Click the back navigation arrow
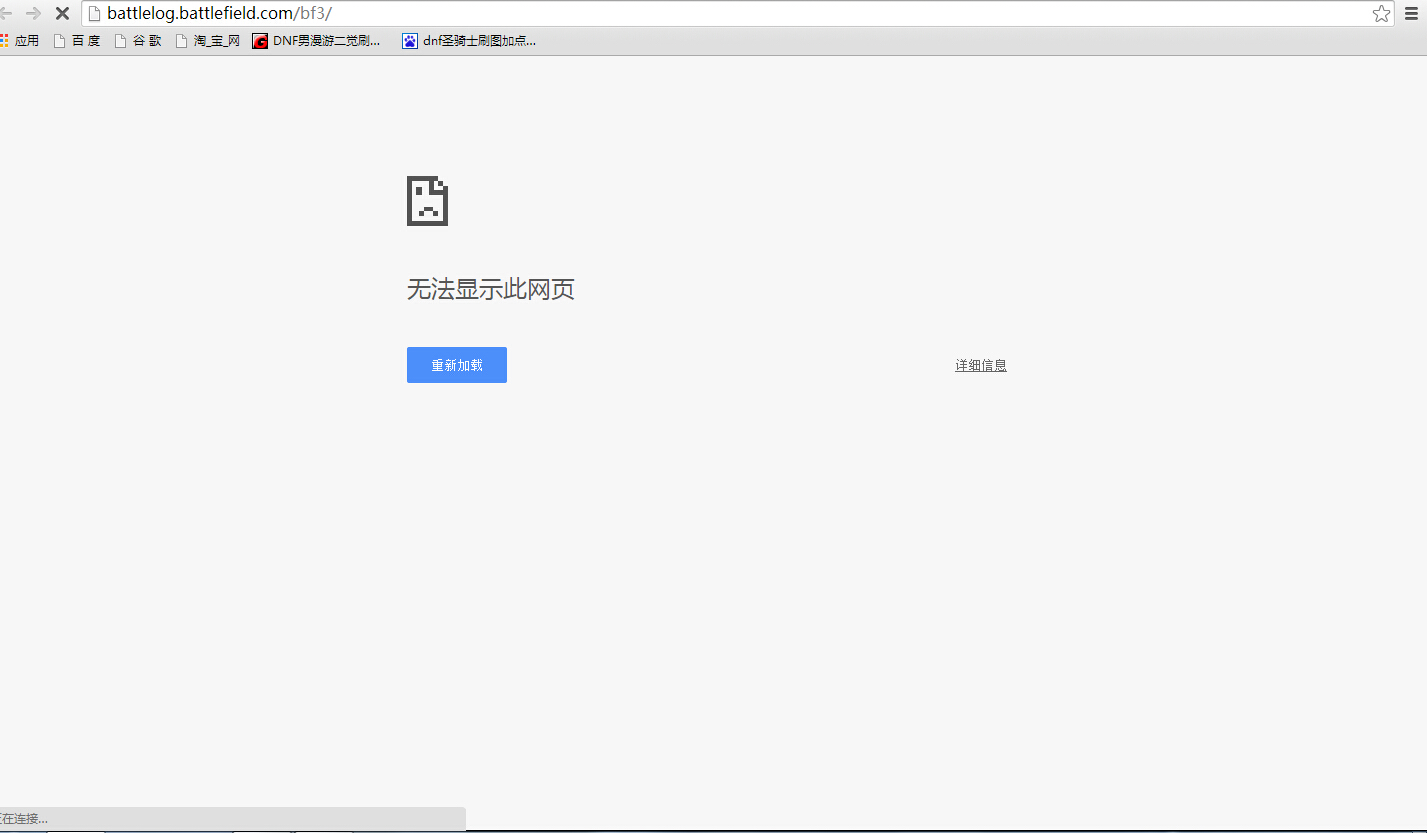 [x=6, y=13]
